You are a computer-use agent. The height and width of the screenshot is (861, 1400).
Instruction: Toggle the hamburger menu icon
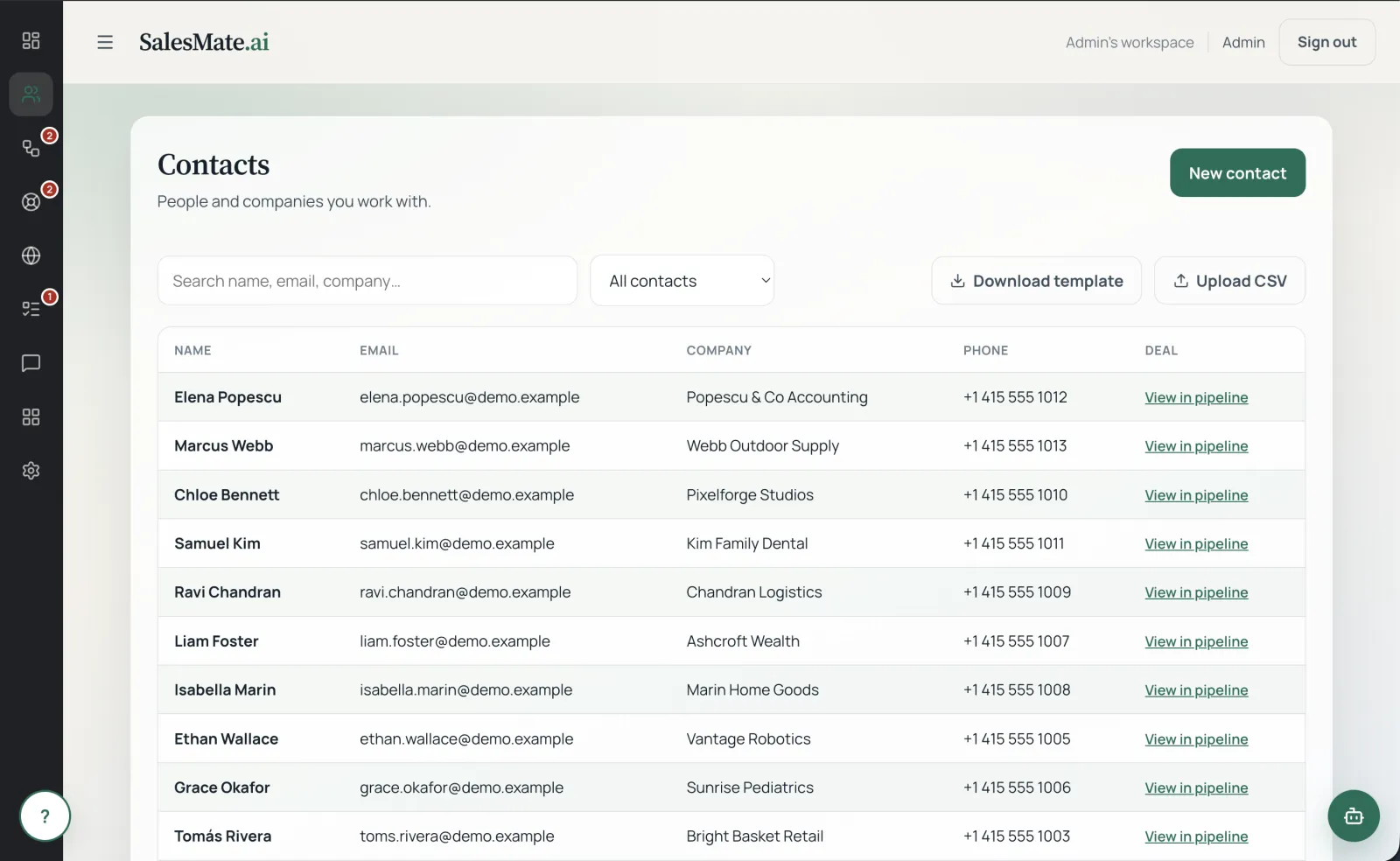coord(105,42)
